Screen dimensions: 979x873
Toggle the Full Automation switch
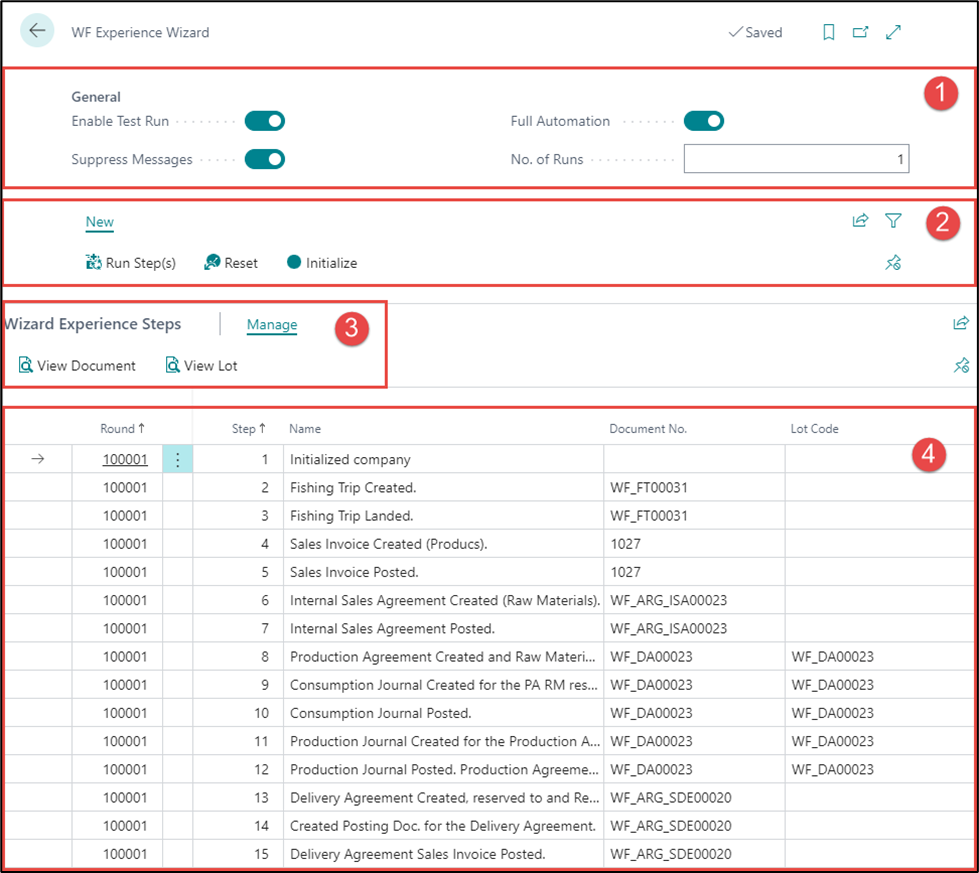tap(704, 121)
